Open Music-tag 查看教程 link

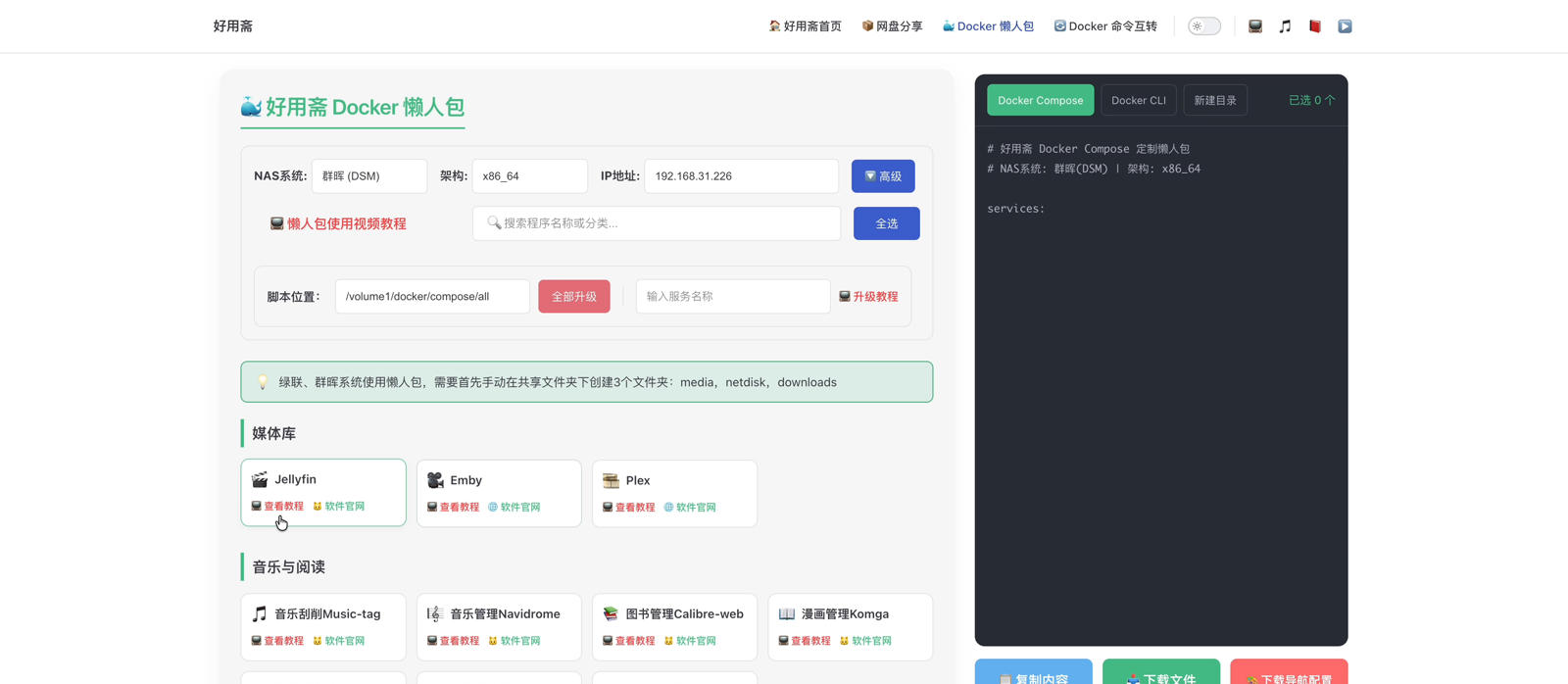point(277,641)
